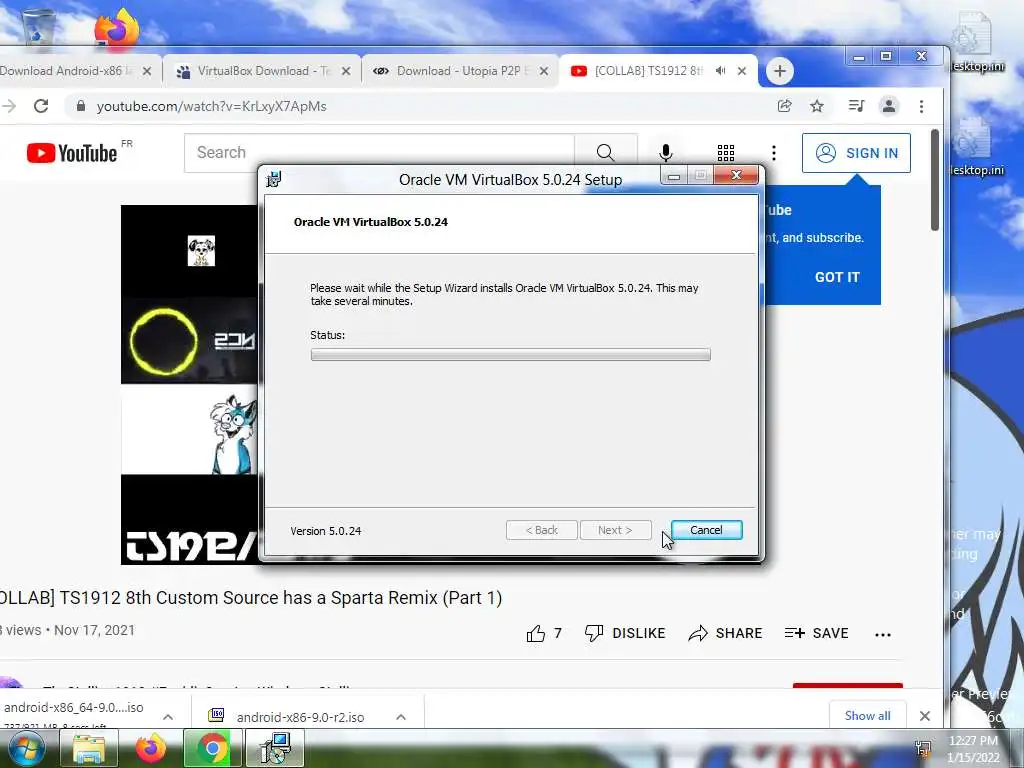The width and height of the screenshot is (1024, 768).
Task: Click SHARE under the video
Action: click(x=726, y=633)
